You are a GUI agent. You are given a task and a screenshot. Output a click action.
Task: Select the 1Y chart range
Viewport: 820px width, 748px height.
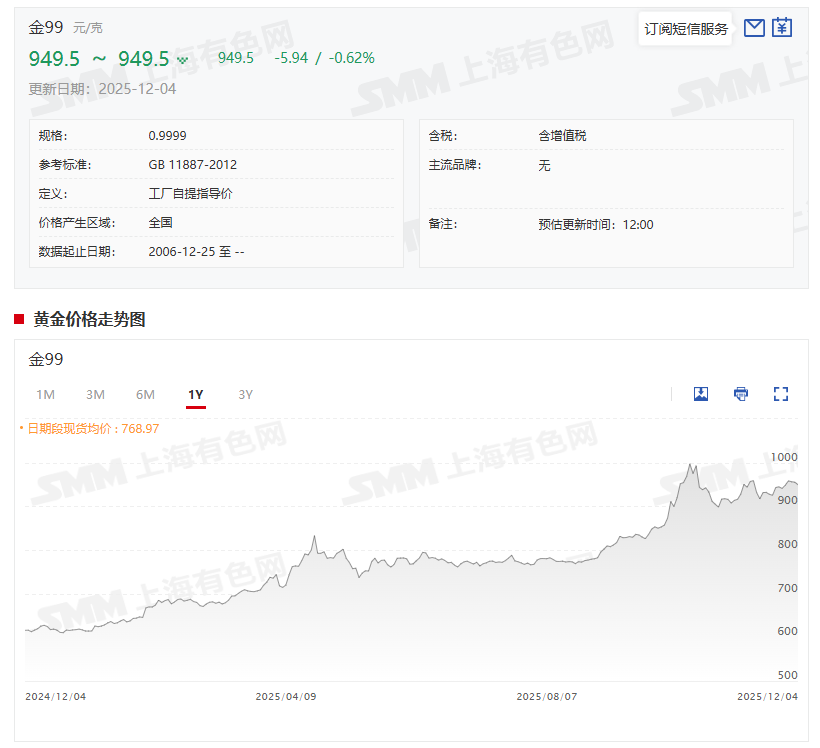click(196, 394)
